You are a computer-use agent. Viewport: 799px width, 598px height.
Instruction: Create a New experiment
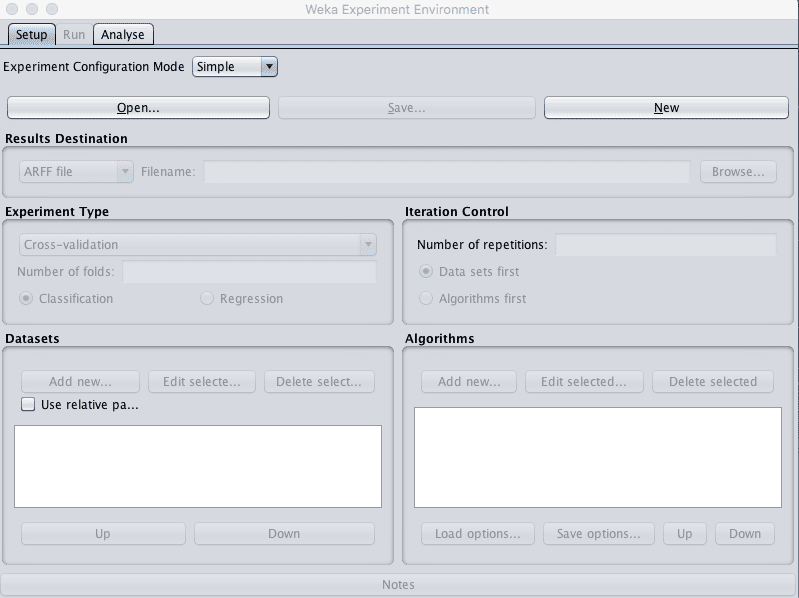point(666,108)
